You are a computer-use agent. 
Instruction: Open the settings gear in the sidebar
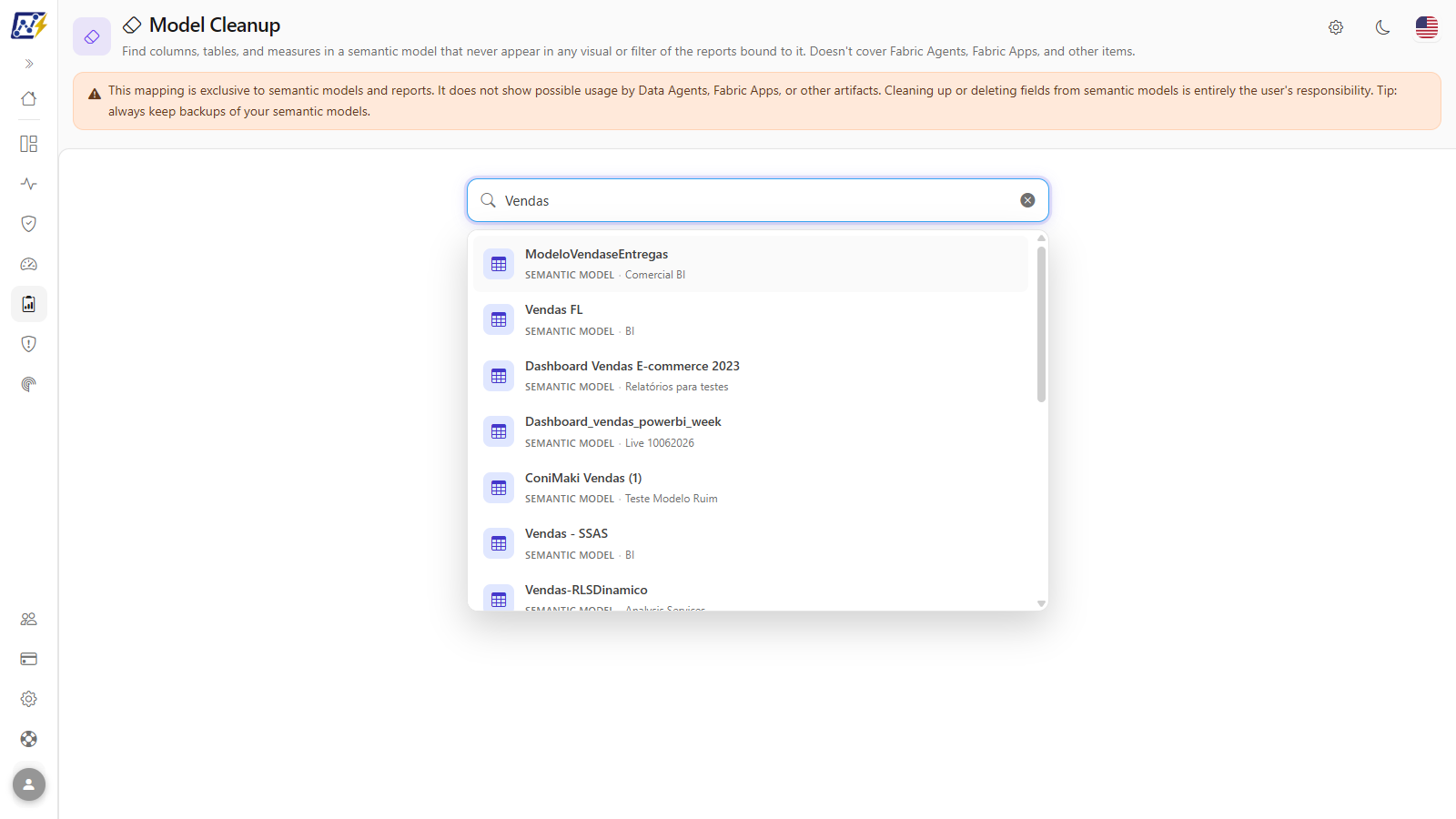coord(29,699)
